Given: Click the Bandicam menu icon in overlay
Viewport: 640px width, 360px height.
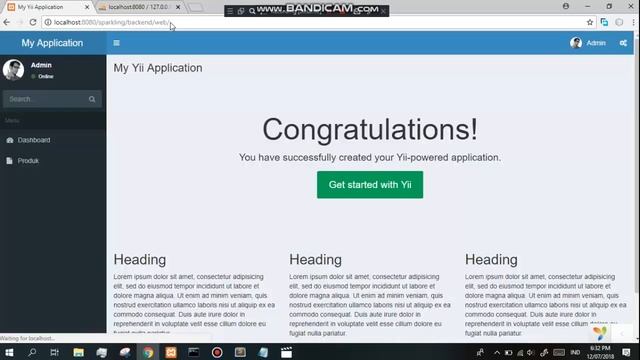Looking at the screenshot, I should [230, 11].
